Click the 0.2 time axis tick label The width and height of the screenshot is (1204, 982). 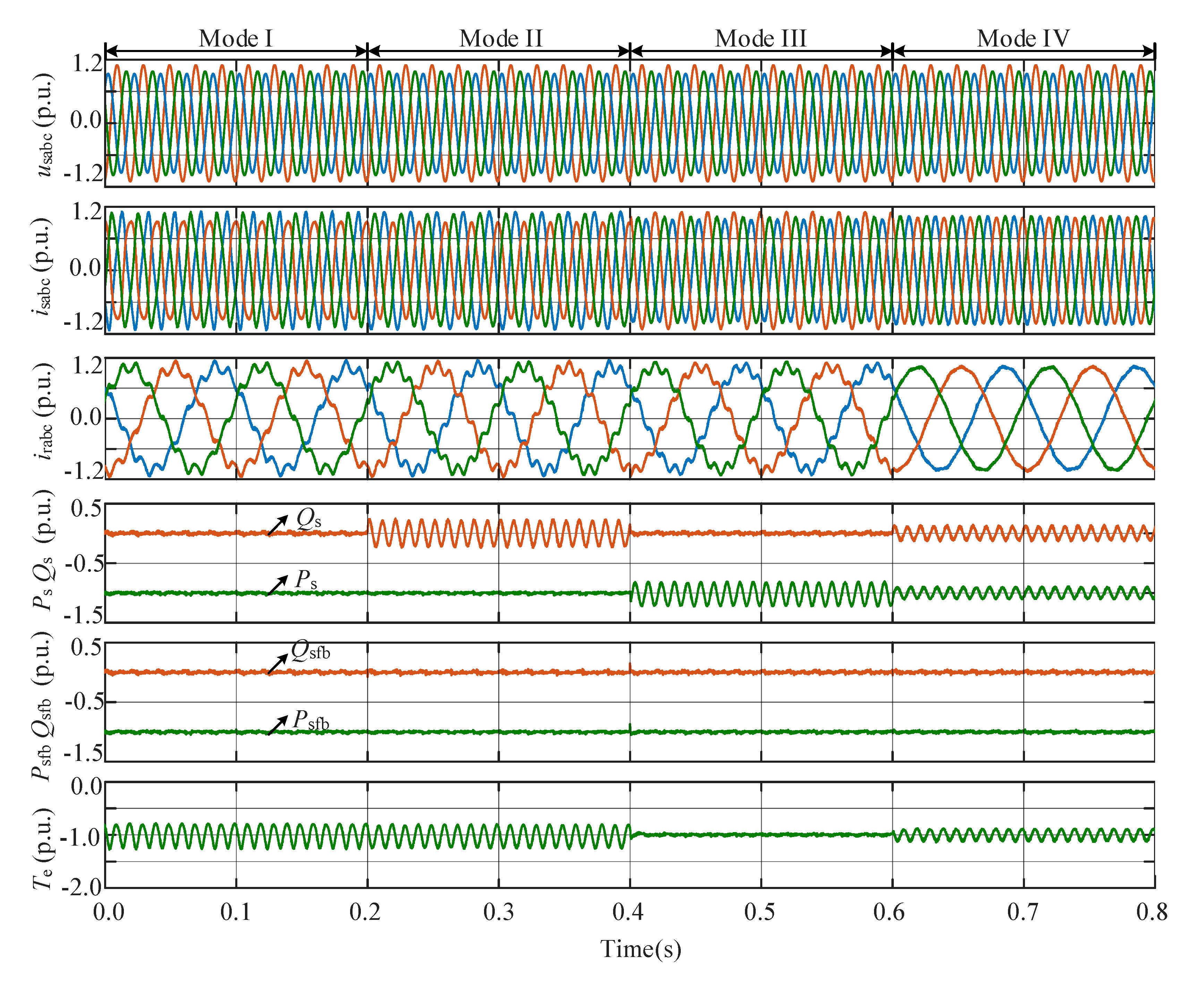pos(365,912)
